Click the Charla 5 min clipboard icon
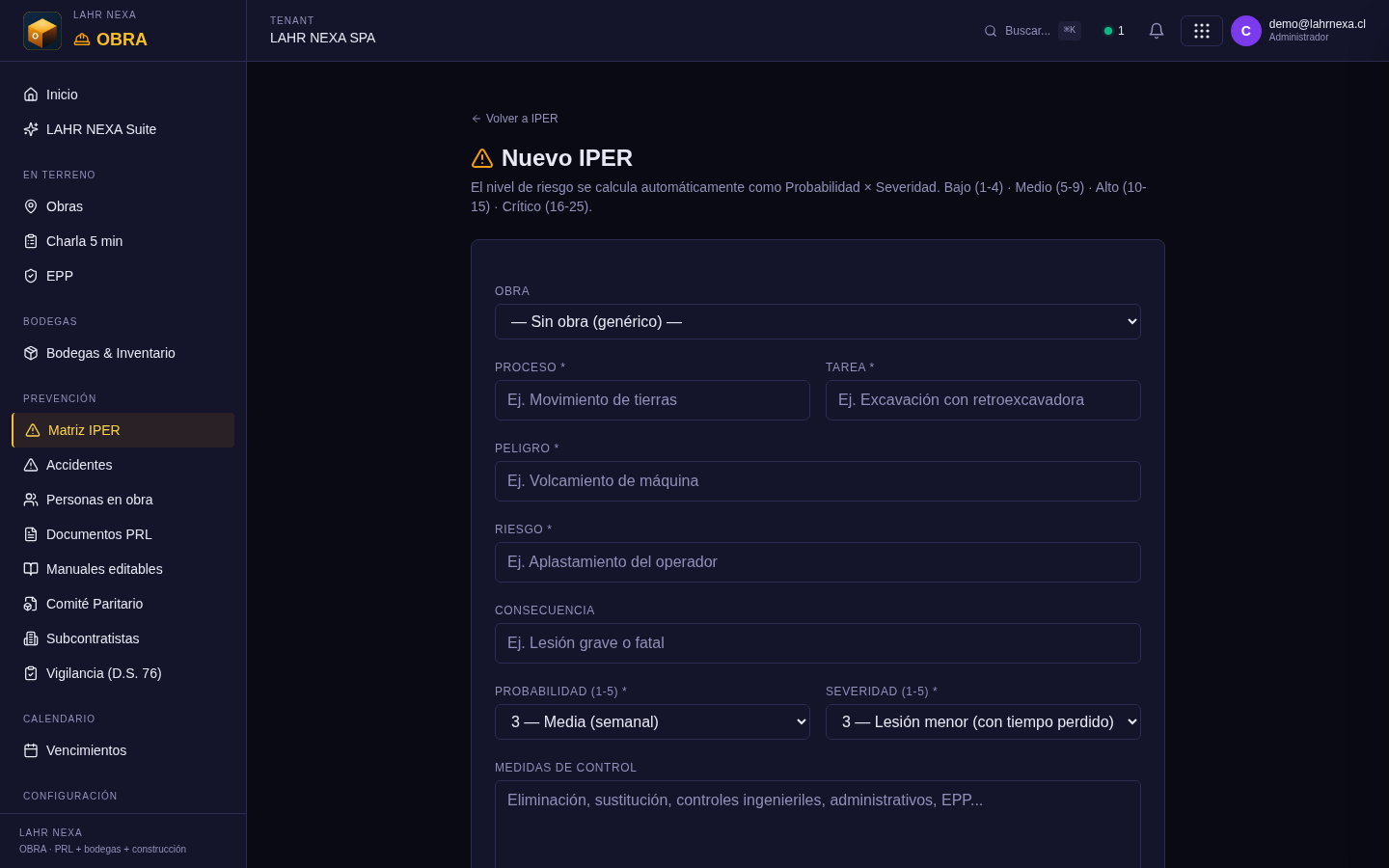The image size is (1389, 868). click(31, 241)
